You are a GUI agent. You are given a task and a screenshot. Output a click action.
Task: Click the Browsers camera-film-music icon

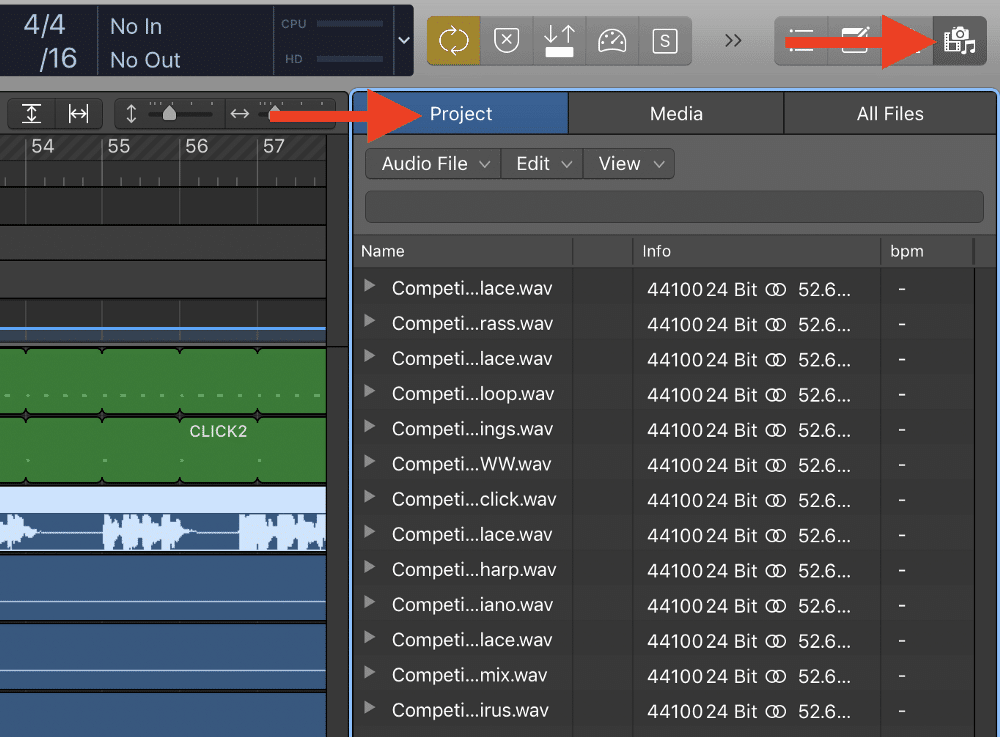coord(960,41)
